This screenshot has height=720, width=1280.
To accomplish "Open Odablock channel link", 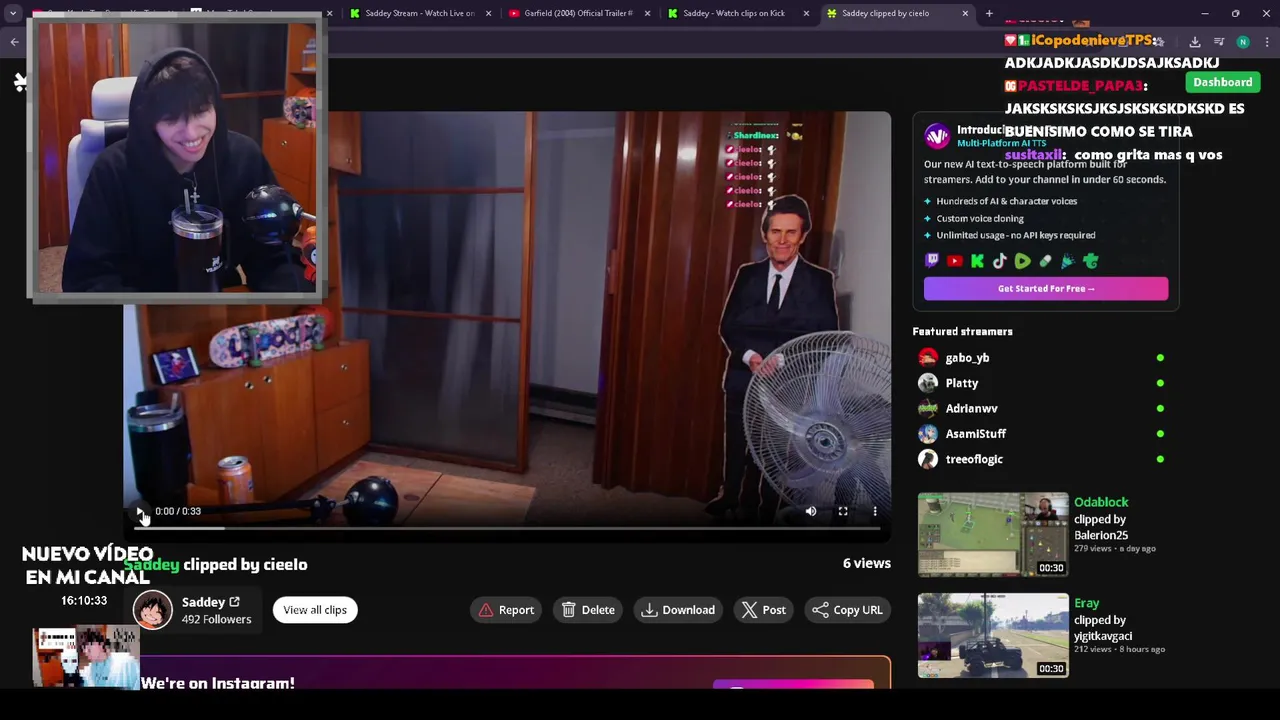I will click(x=1101, y=502).
